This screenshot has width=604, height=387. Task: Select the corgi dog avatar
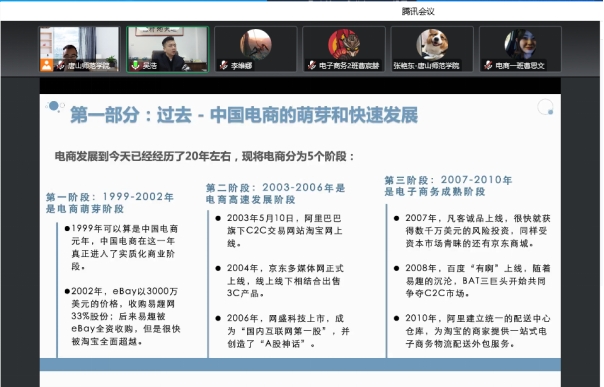pyautogui.click(x=432, y=44)
